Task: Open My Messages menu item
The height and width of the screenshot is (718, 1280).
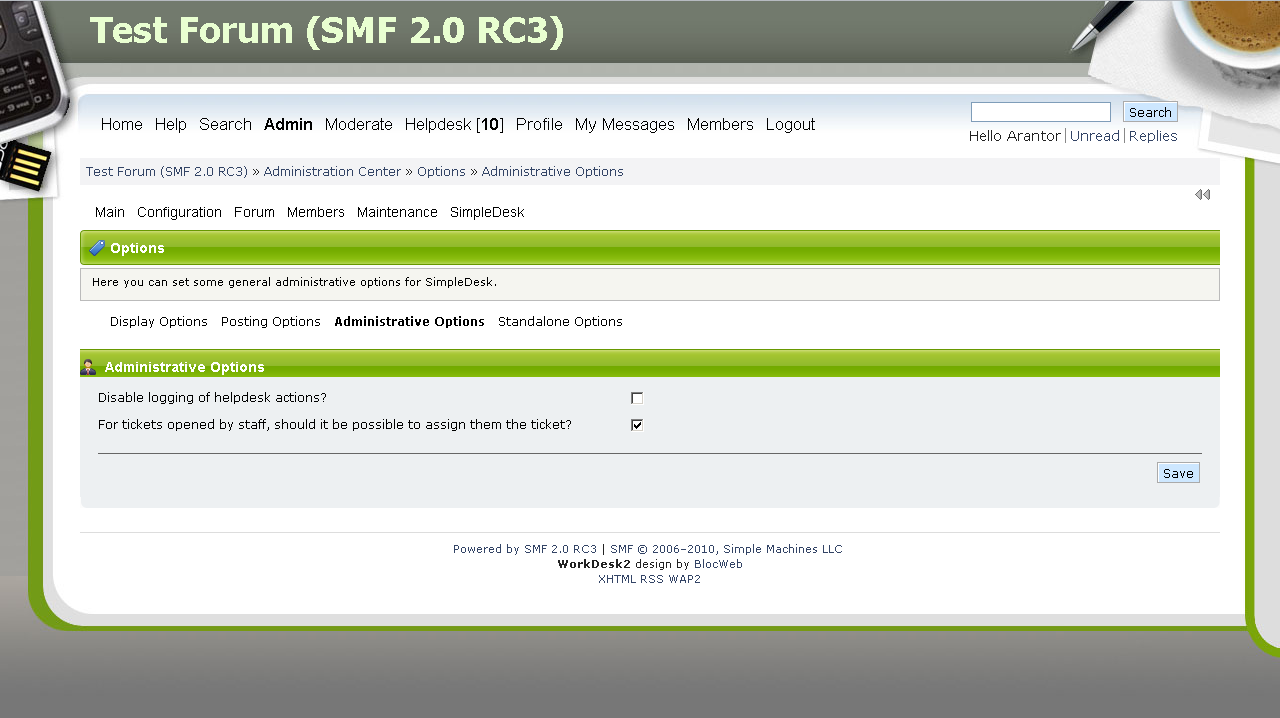Action: (625, 124)
